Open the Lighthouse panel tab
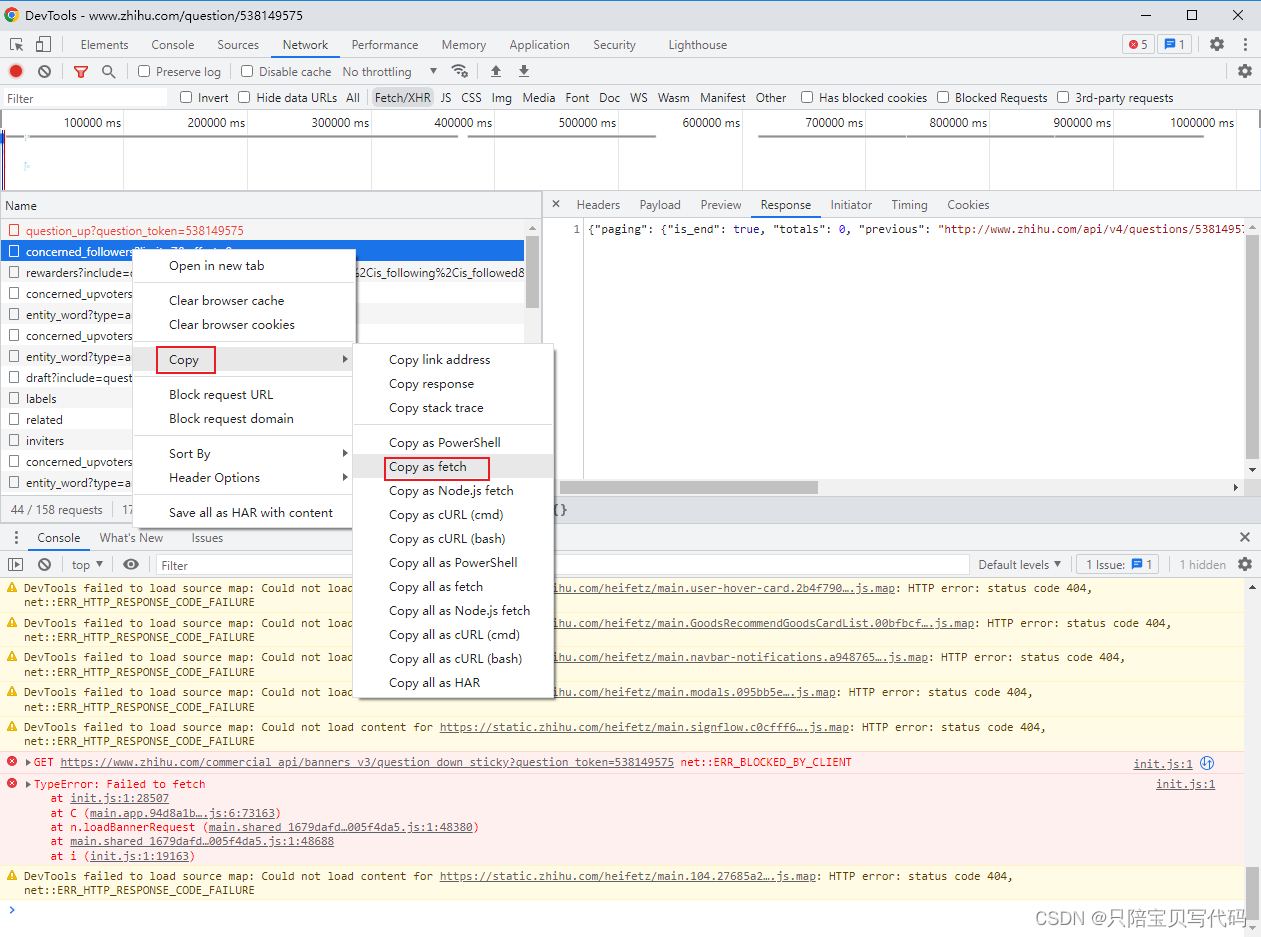 coord(698,44)
